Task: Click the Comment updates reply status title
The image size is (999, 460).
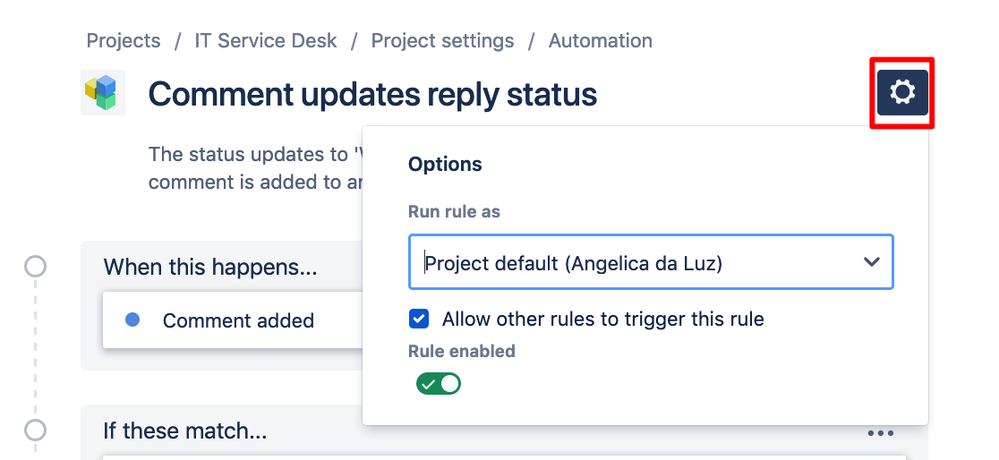Action: tap(372, 94)
